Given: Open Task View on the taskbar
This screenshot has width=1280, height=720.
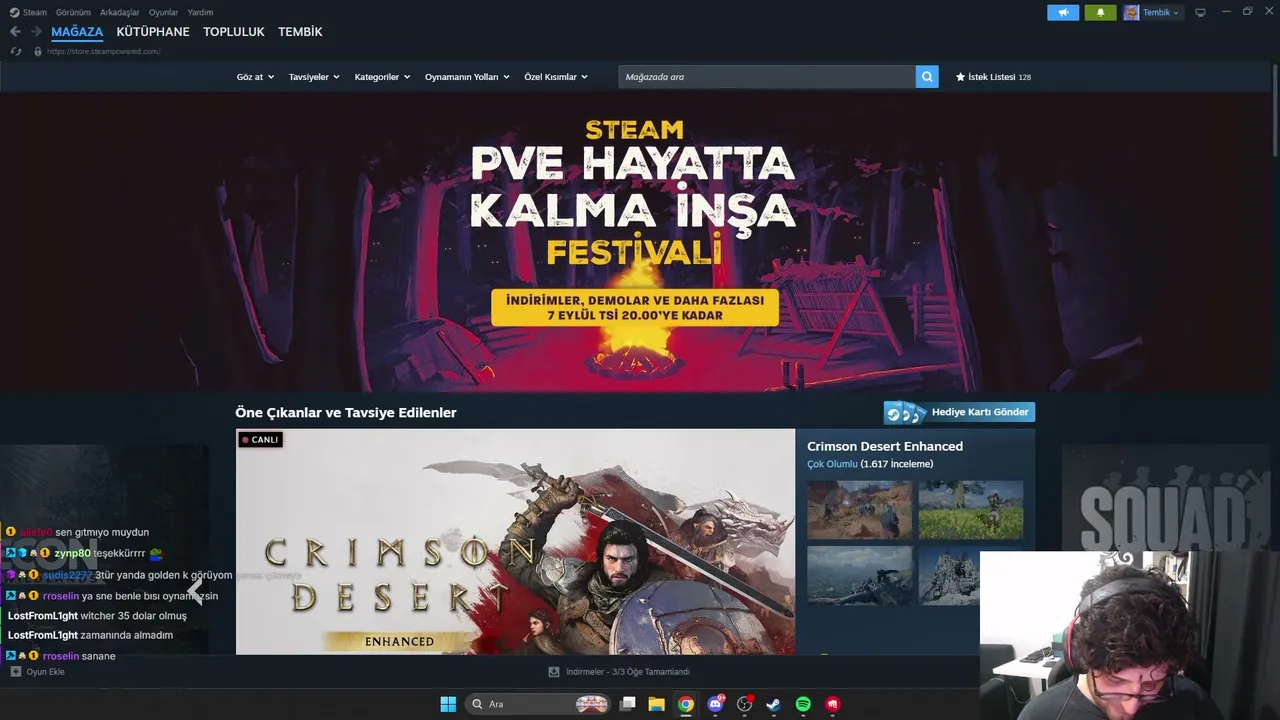Looking at the screenshot, I should 628,704.
